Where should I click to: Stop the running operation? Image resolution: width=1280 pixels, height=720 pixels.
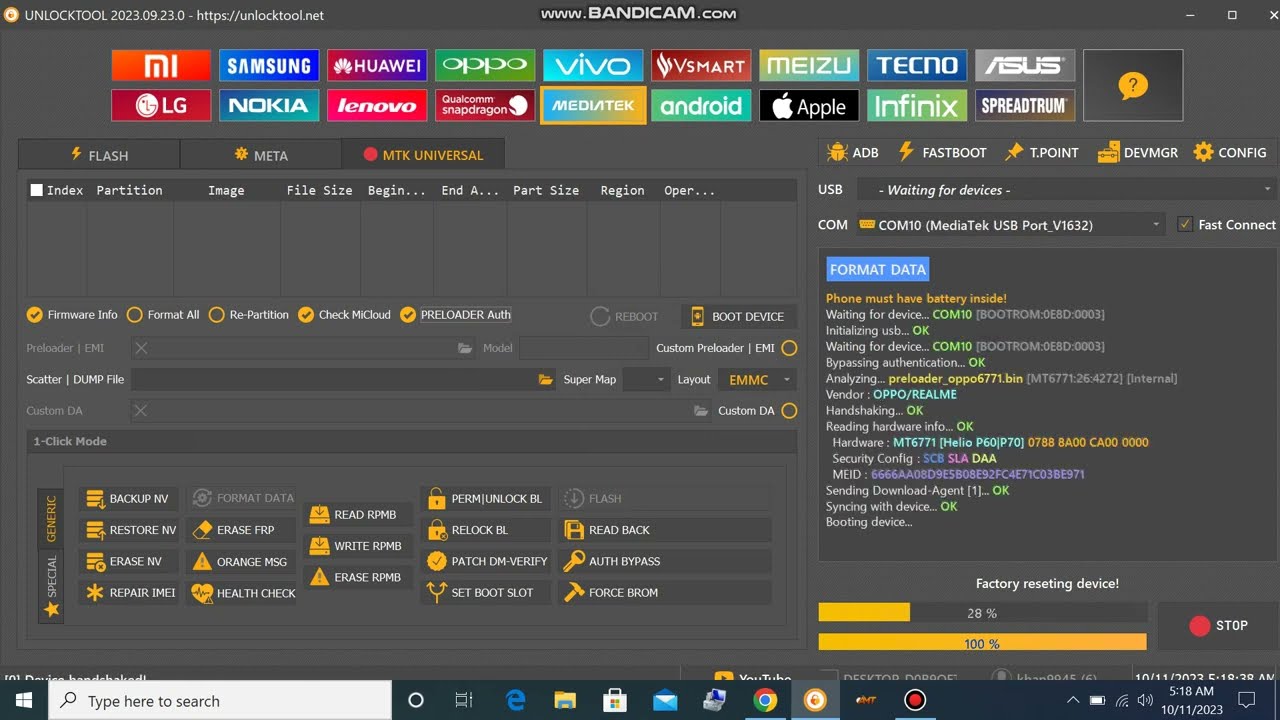(1217, 626)
